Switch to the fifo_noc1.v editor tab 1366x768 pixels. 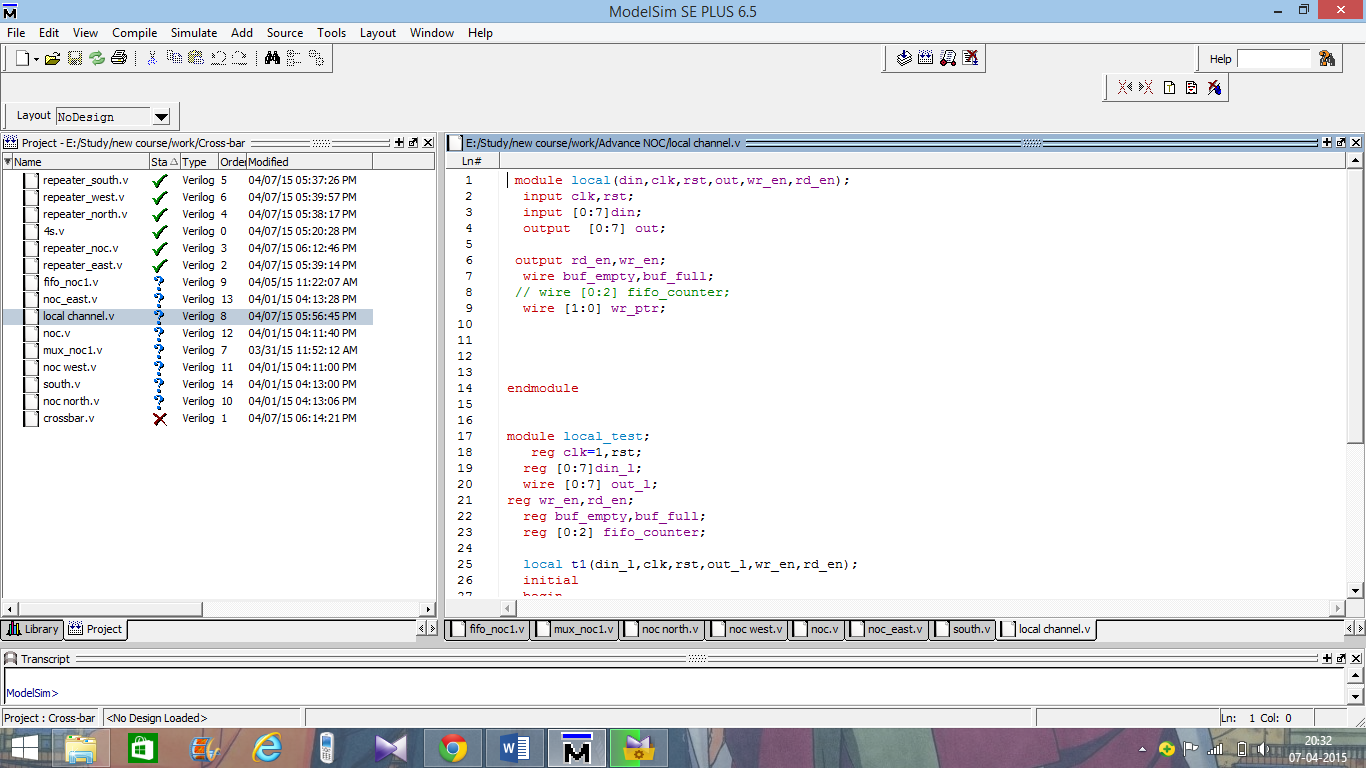click(x=488, y=629)
